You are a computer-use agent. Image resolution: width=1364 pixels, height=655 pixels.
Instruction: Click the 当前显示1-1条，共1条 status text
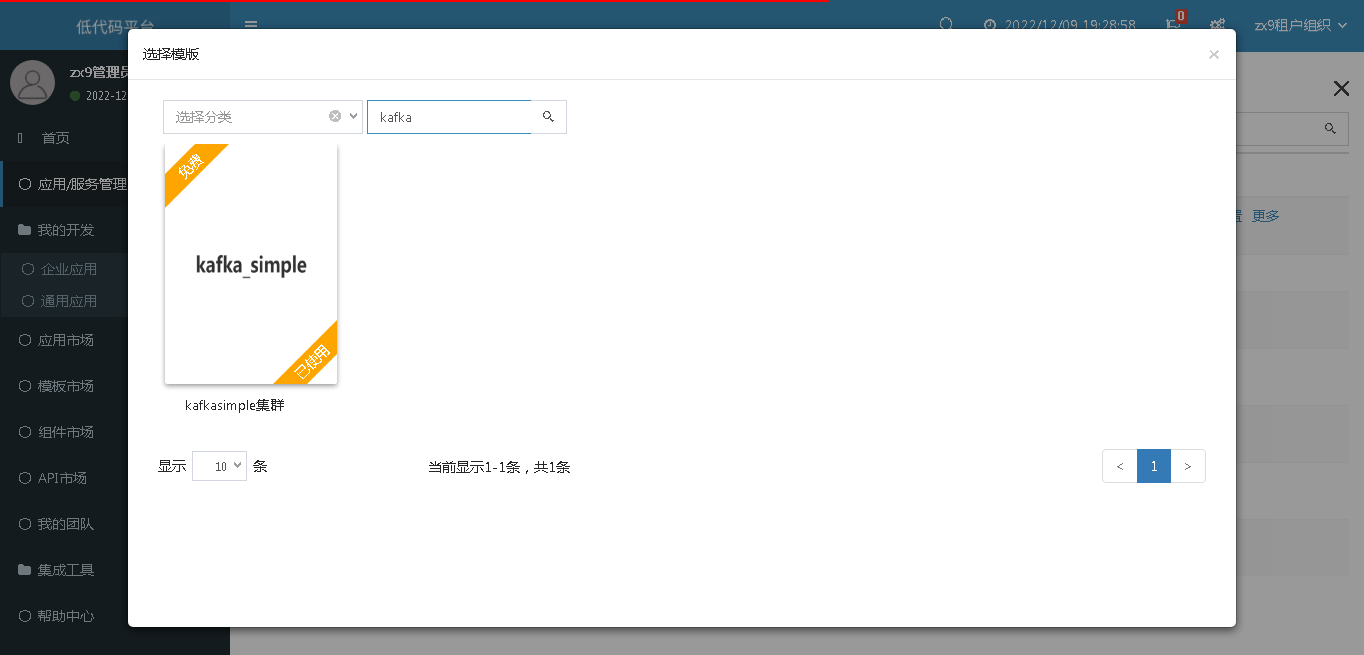499,467
